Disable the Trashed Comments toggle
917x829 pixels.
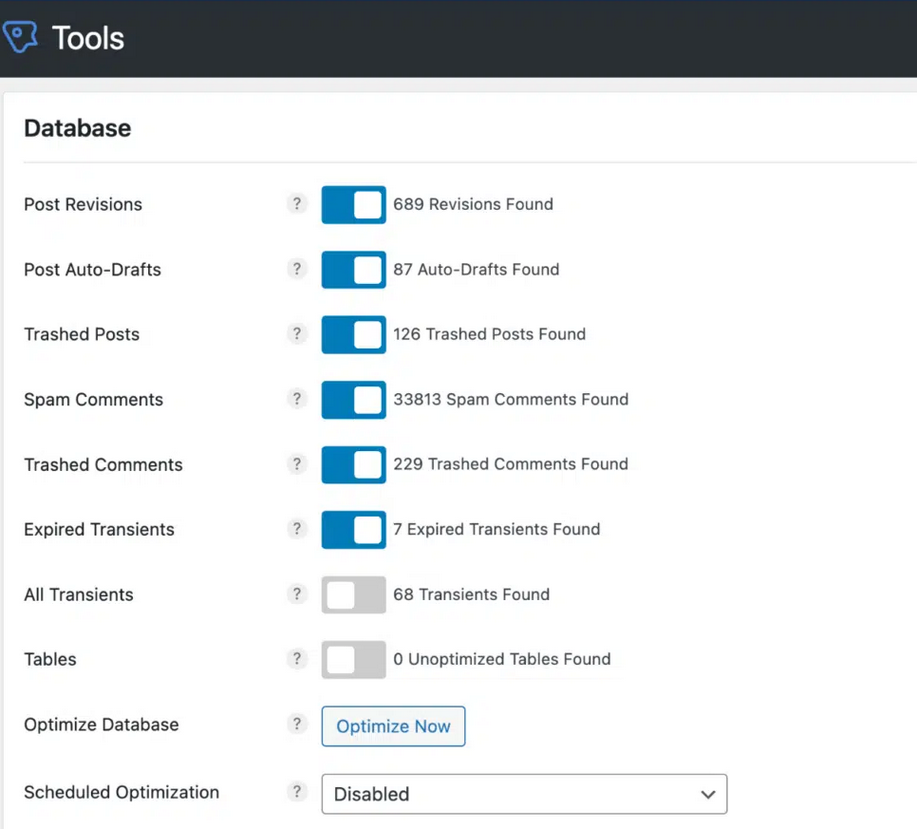pos(352,464)
